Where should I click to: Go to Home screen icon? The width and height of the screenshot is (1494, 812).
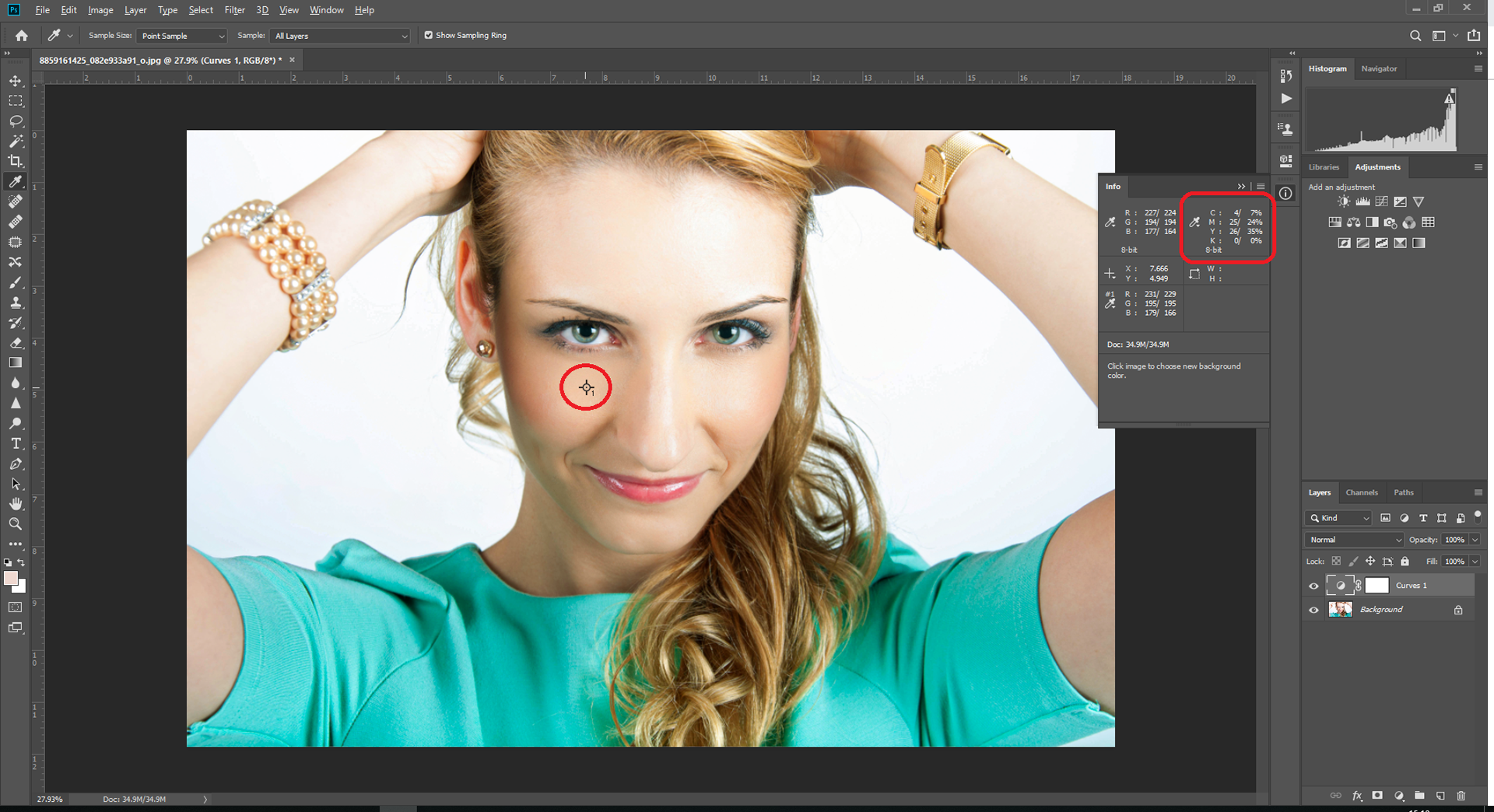click(22, 36)
